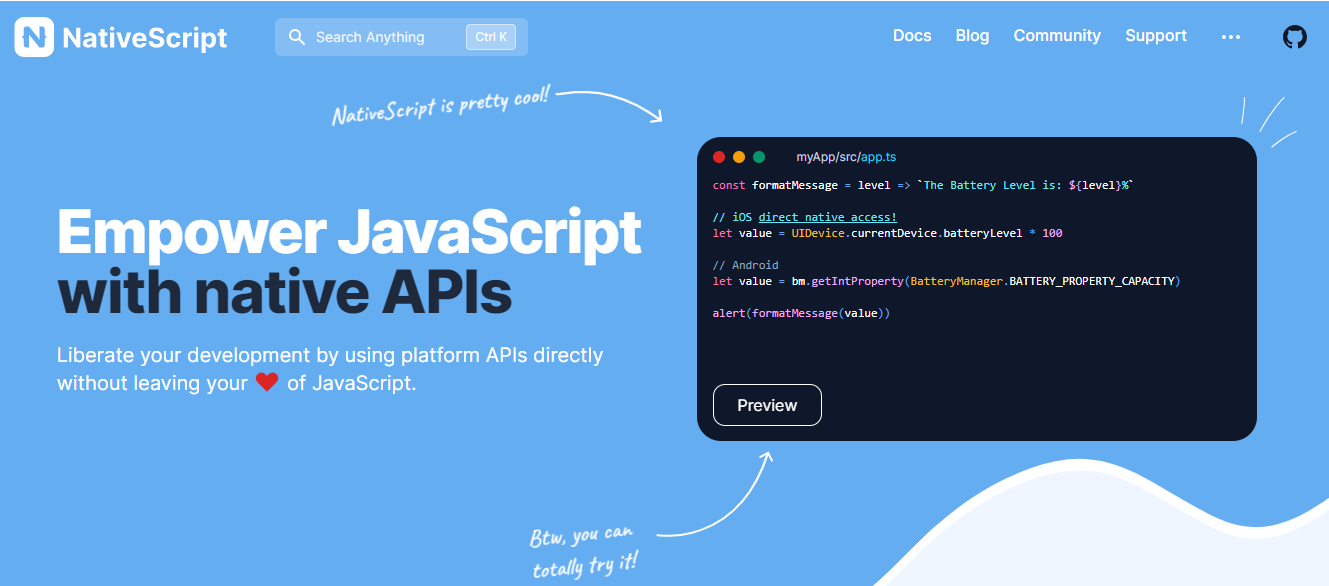Screen dimensions: 1329x586
Task: Click the 'direct native access!' link
Action: pos(828,217)
